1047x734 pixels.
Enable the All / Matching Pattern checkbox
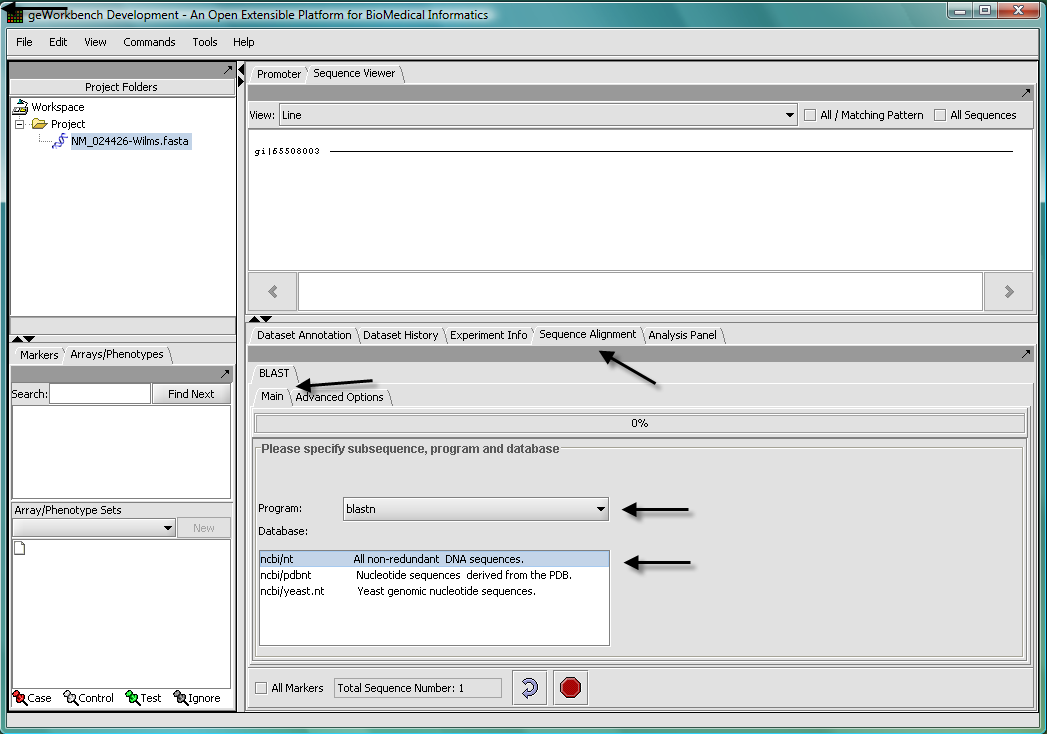pos(810,115)
